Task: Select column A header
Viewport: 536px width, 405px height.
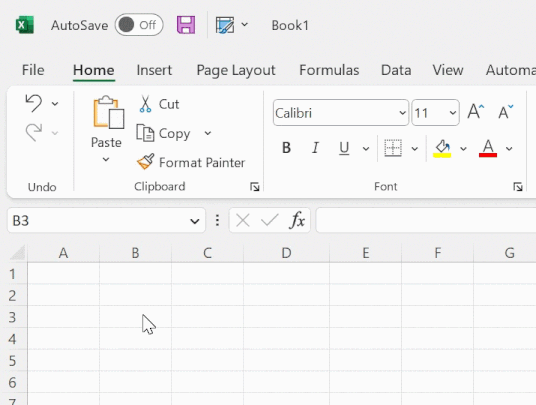Action: point(63,253)
